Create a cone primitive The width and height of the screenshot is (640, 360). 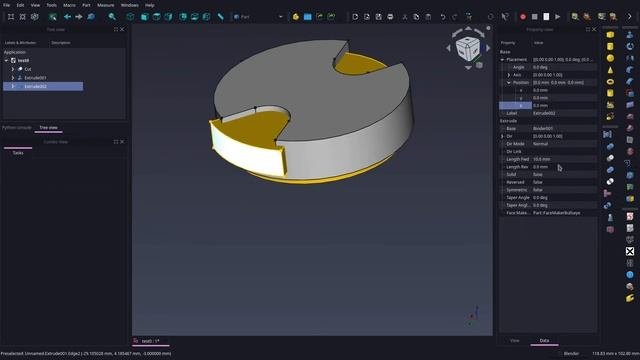[x=610, y=70]
